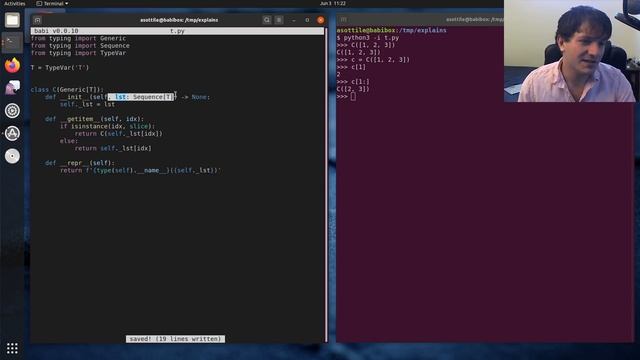Open search in left terminal title bar
This screenshot has width=640, height=360.
[x=267, y=20]
